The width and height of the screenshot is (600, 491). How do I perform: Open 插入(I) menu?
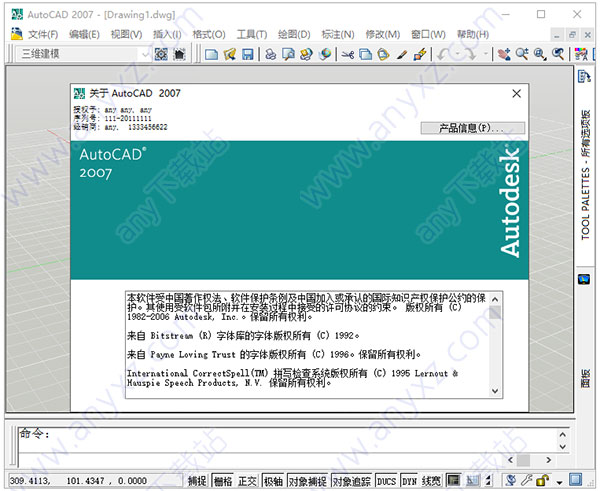167,35
